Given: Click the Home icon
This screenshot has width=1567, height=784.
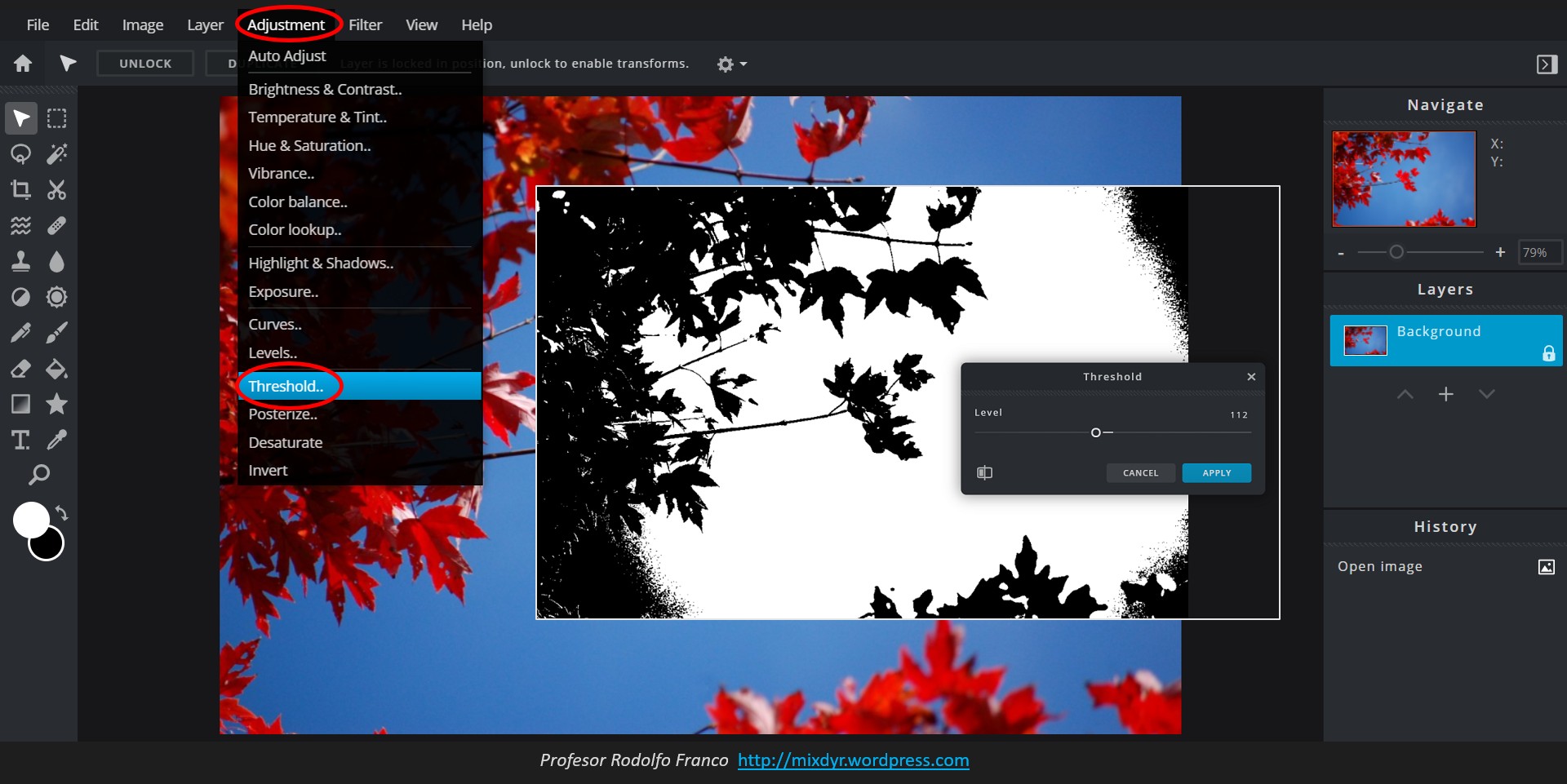Looking at the screenshot, I should [23, 64].
